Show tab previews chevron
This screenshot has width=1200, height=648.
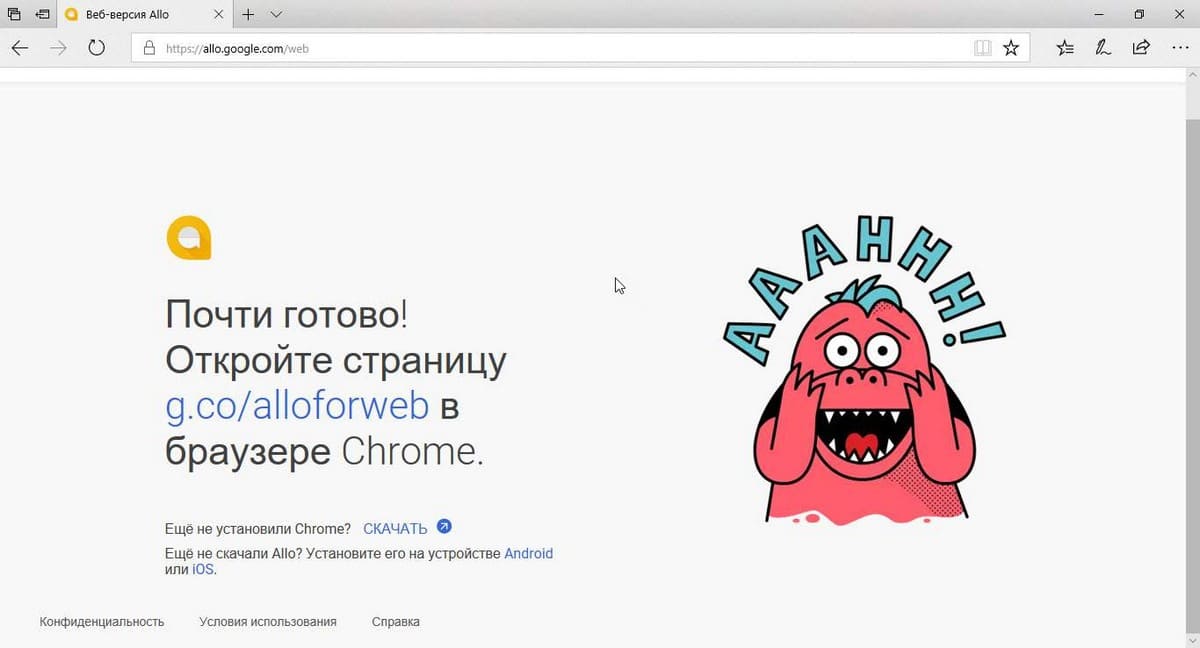pyautogui.click(x=277, y=14)
